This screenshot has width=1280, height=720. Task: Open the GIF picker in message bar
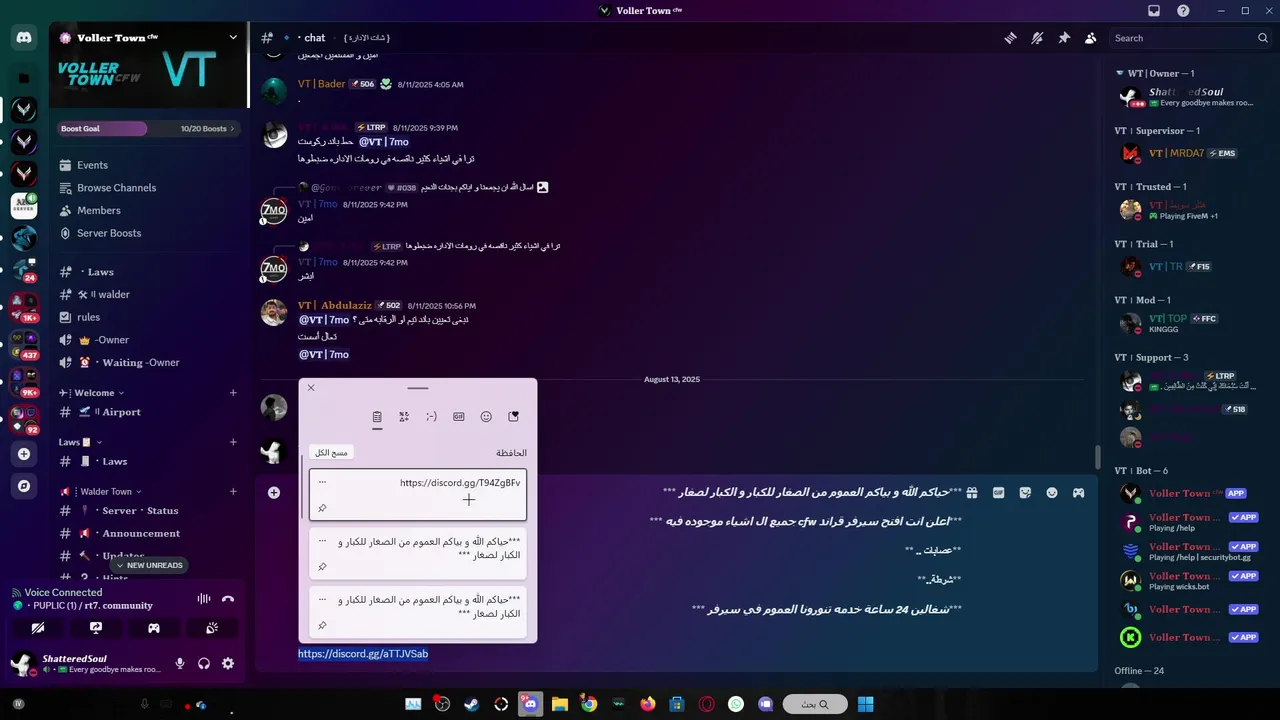(x=998, y=493)
